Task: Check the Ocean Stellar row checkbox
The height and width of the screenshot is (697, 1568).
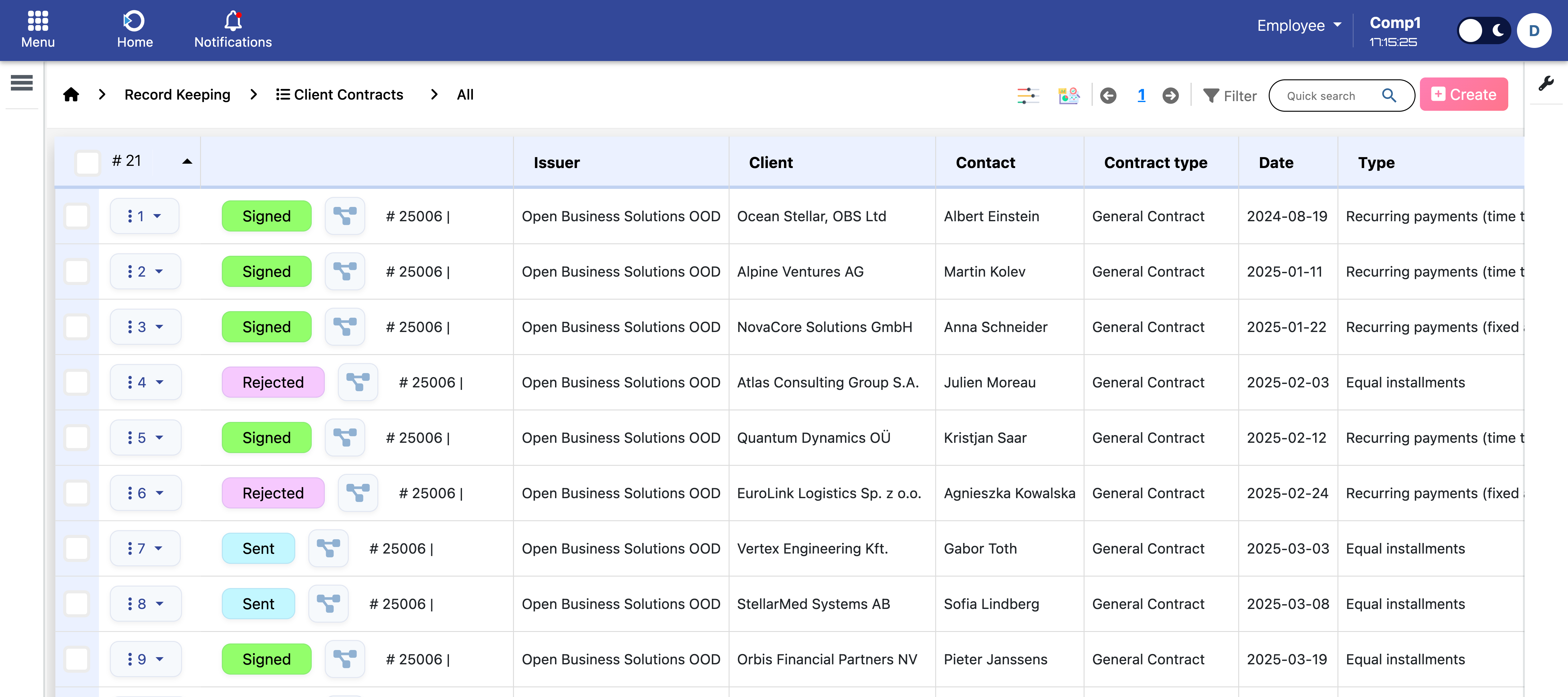Action: [x=77, y=216]
